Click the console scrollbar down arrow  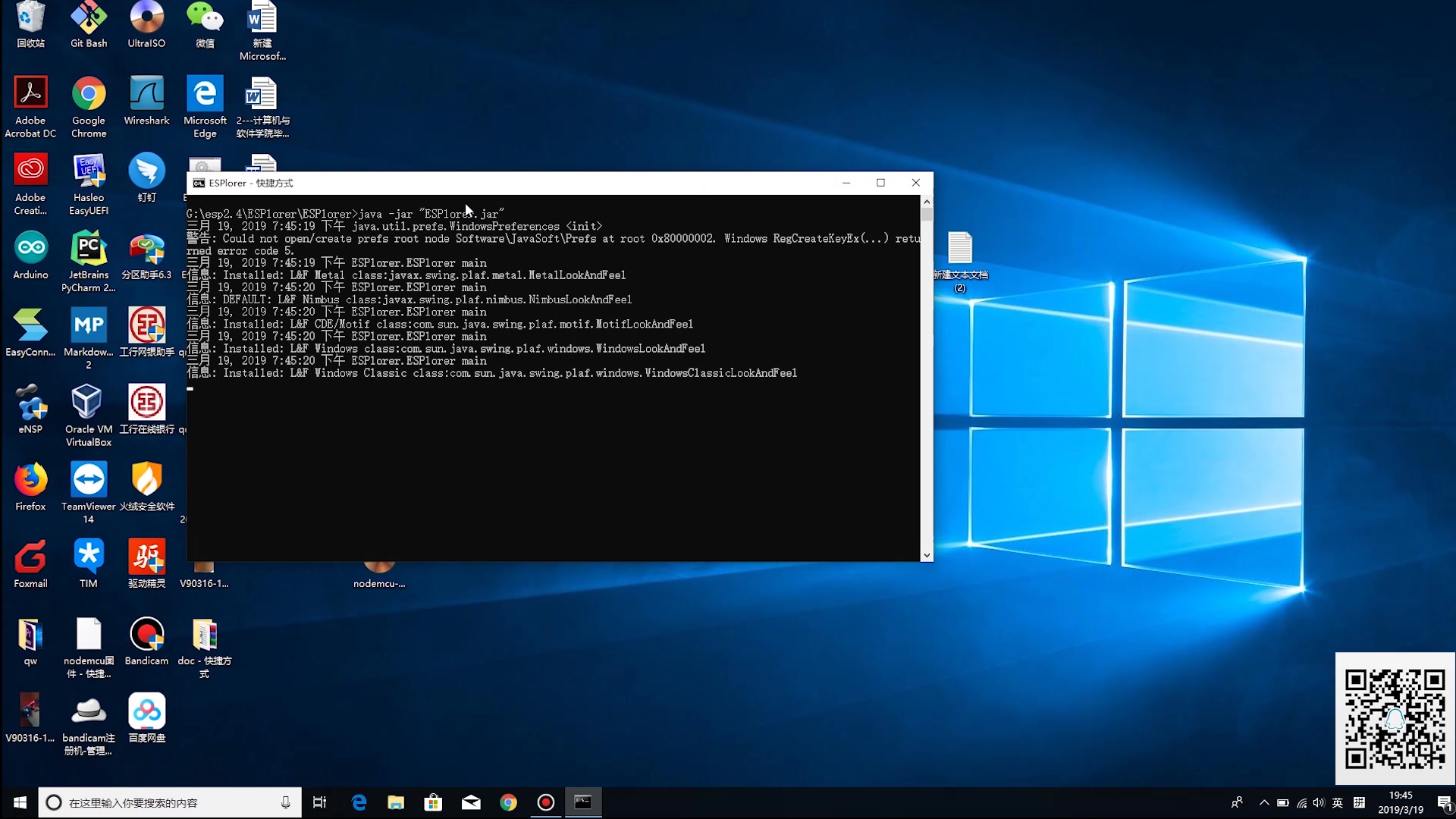coord(927,555)
